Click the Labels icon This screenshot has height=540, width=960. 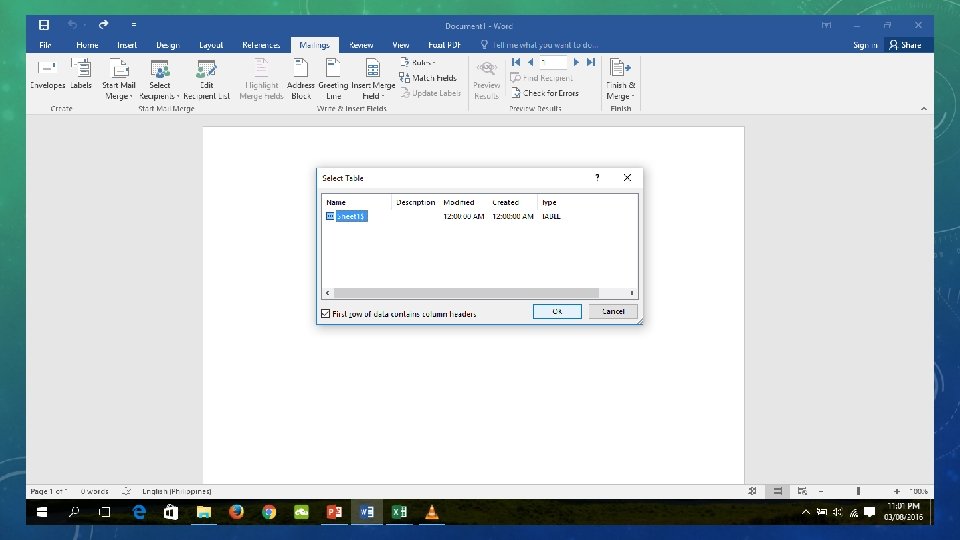[x=80, y=75]
